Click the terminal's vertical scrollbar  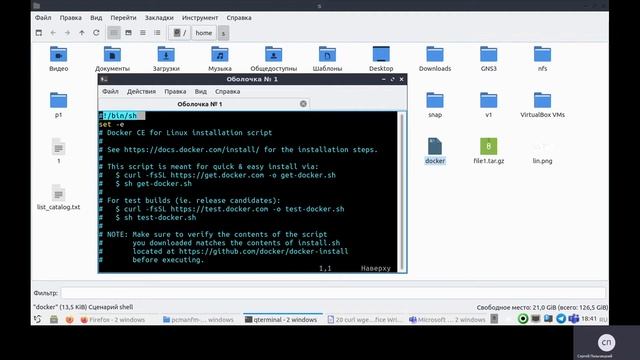click(x=402, y=191)
